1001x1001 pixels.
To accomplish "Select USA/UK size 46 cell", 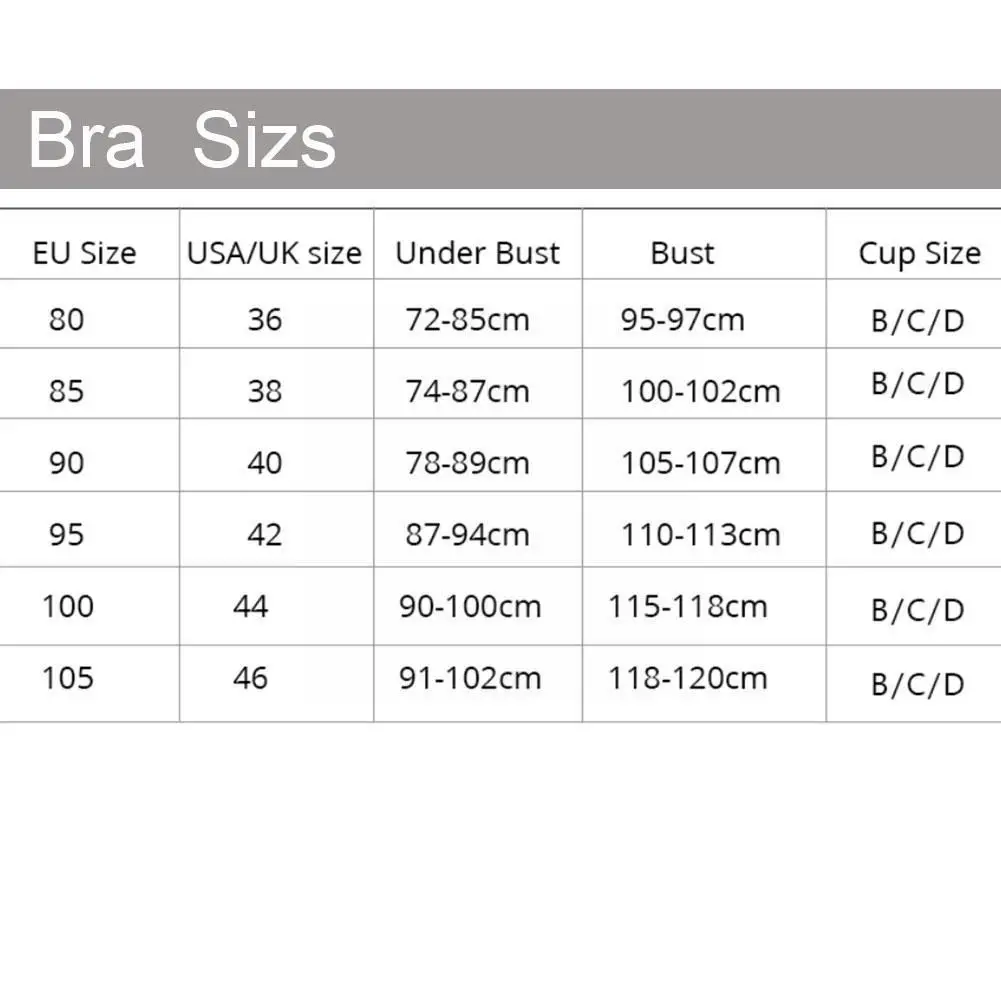I will (250, 678).
